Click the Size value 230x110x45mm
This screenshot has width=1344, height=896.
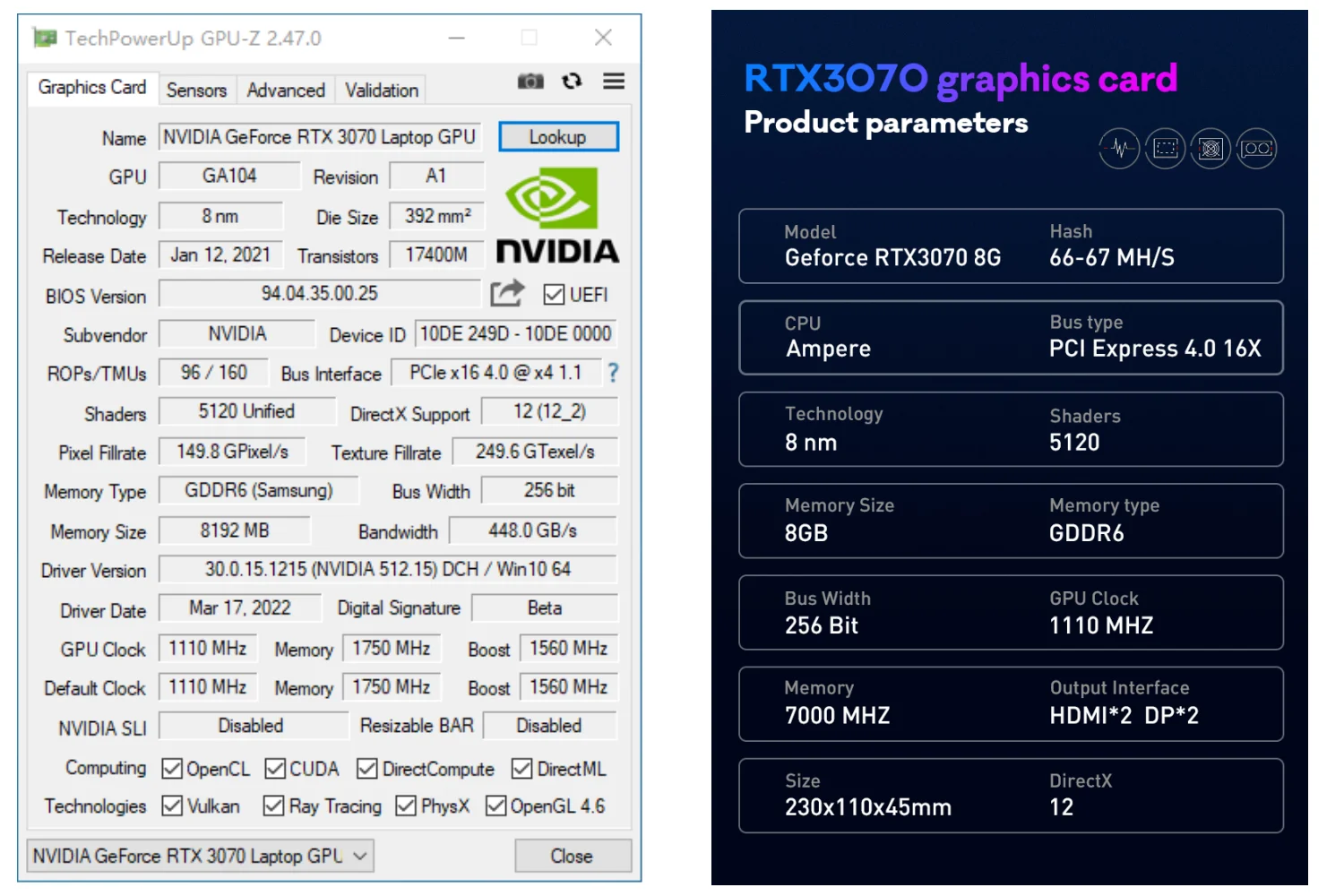(867, 808)
